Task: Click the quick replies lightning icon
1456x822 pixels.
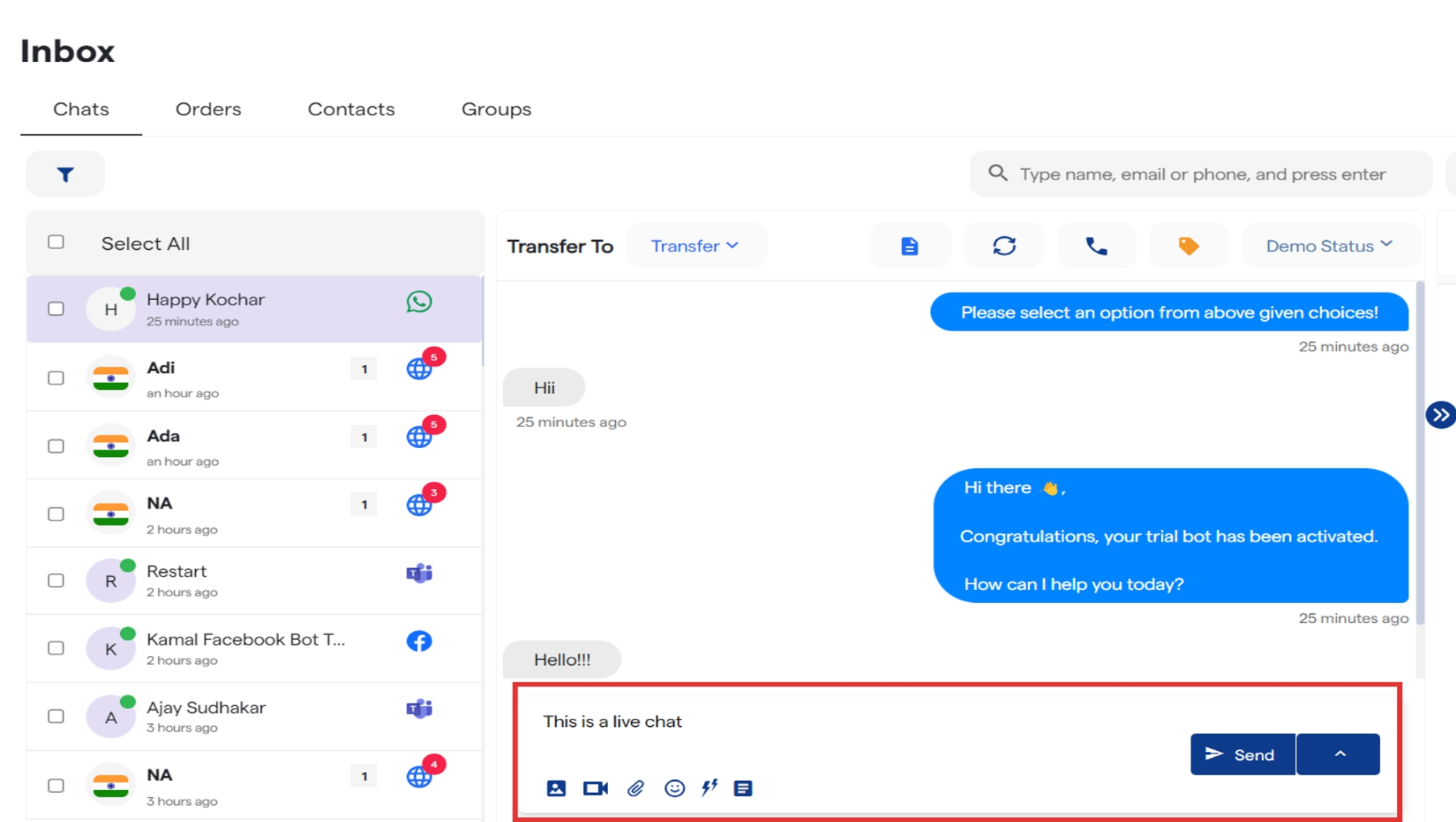Action: click(709, 788)
